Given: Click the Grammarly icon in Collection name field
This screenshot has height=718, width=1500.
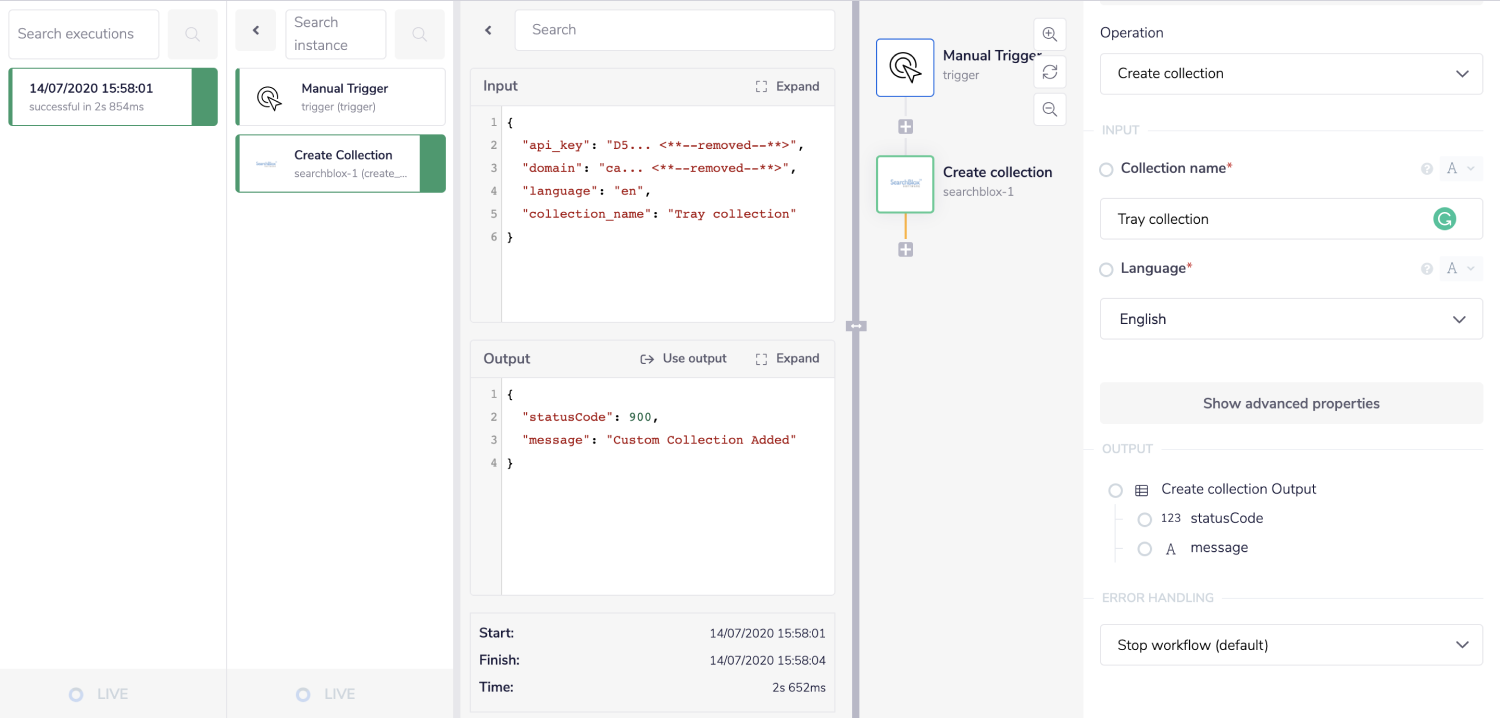Looking at the screenshot, I should tap(1444, 219).
